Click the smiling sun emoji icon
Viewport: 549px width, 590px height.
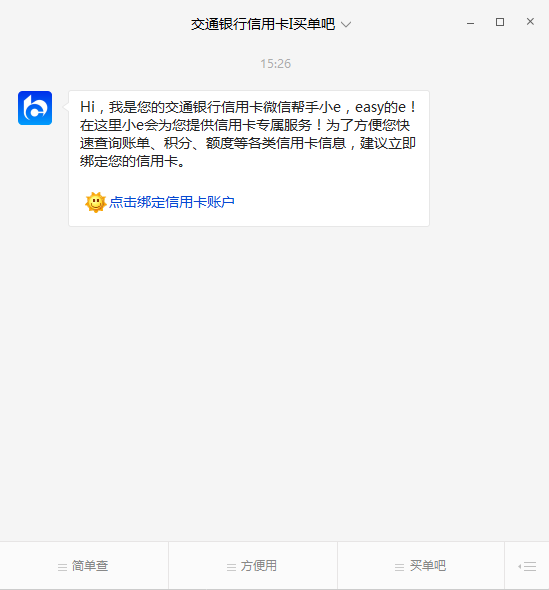coord(96,202)
